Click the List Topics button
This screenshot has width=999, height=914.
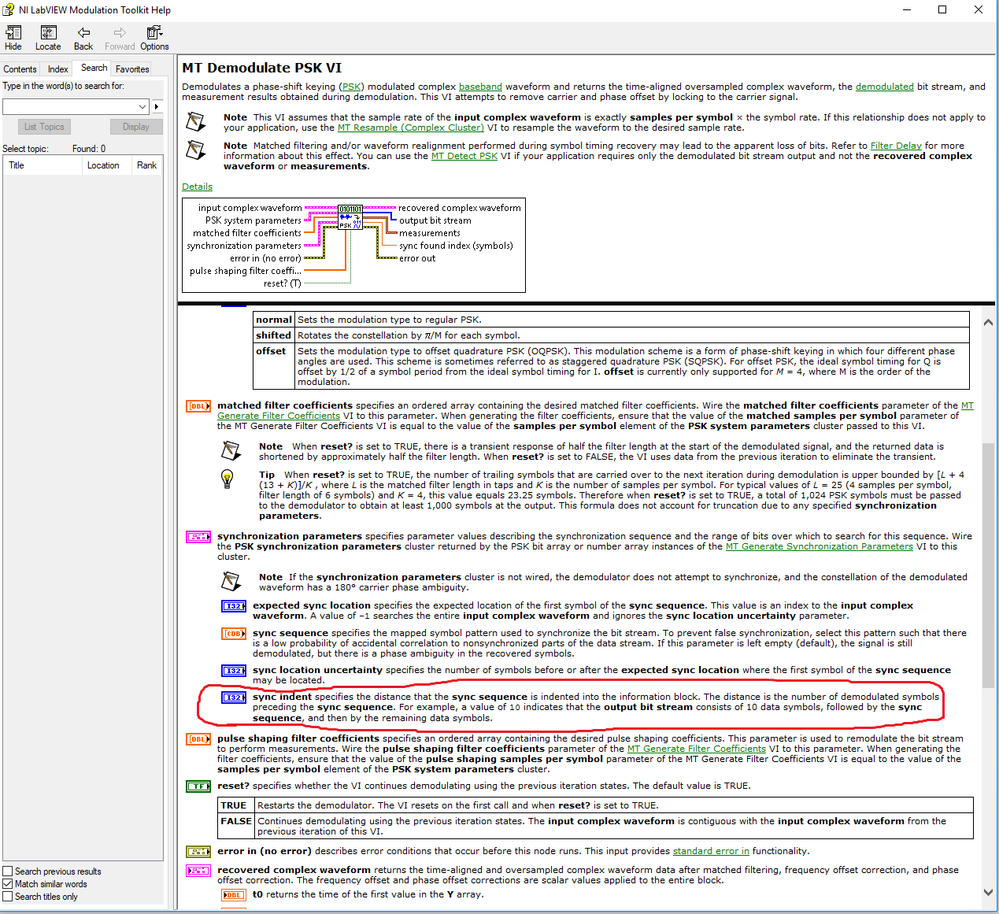[x=44, y=127]
